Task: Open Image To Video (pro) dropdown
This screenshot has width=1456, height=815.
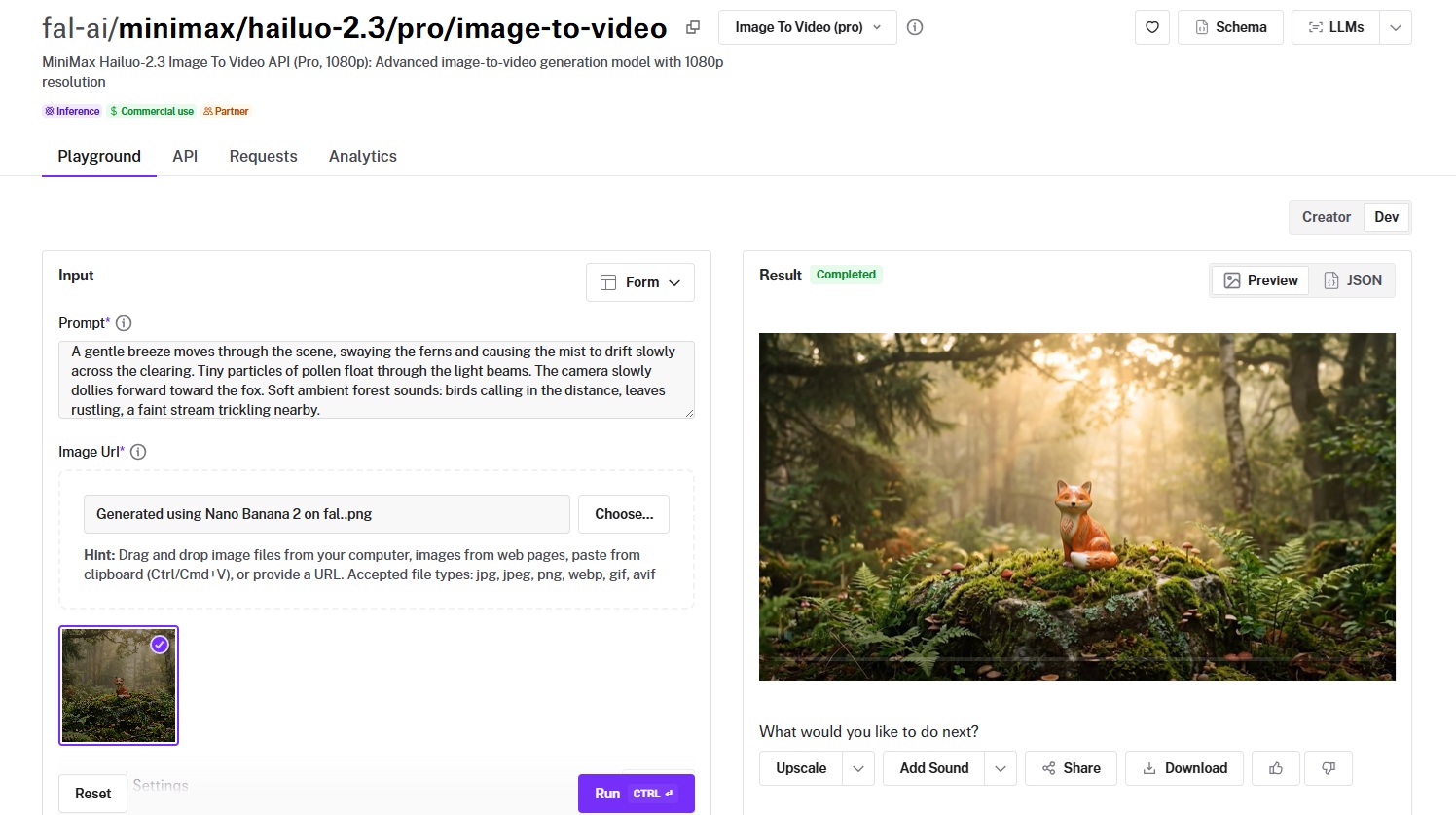Action: (x=807, y=27)
